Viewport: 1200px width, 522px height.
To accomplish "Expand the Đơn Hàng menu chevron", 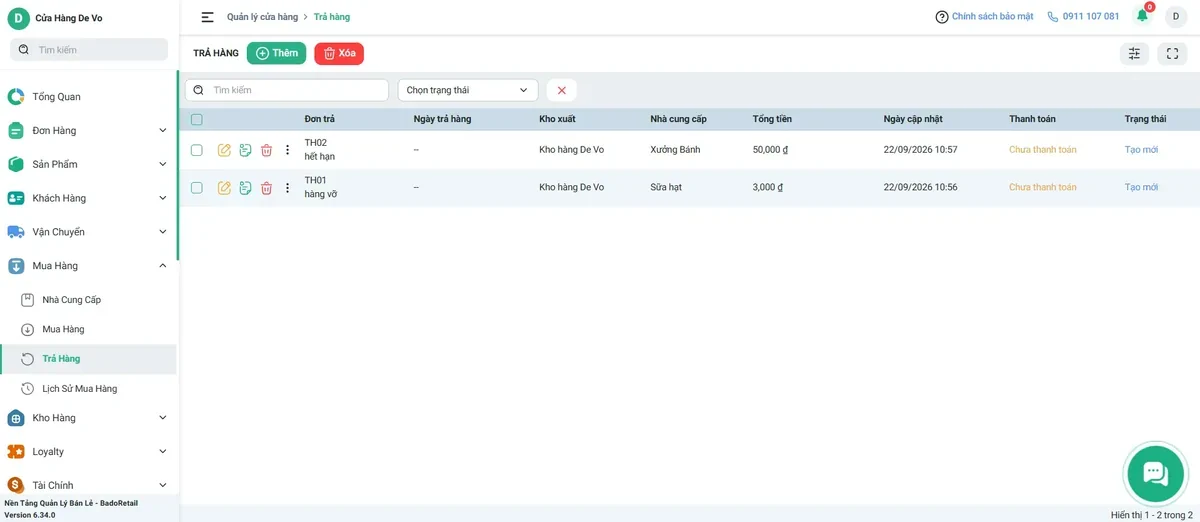I will (163, 131).
